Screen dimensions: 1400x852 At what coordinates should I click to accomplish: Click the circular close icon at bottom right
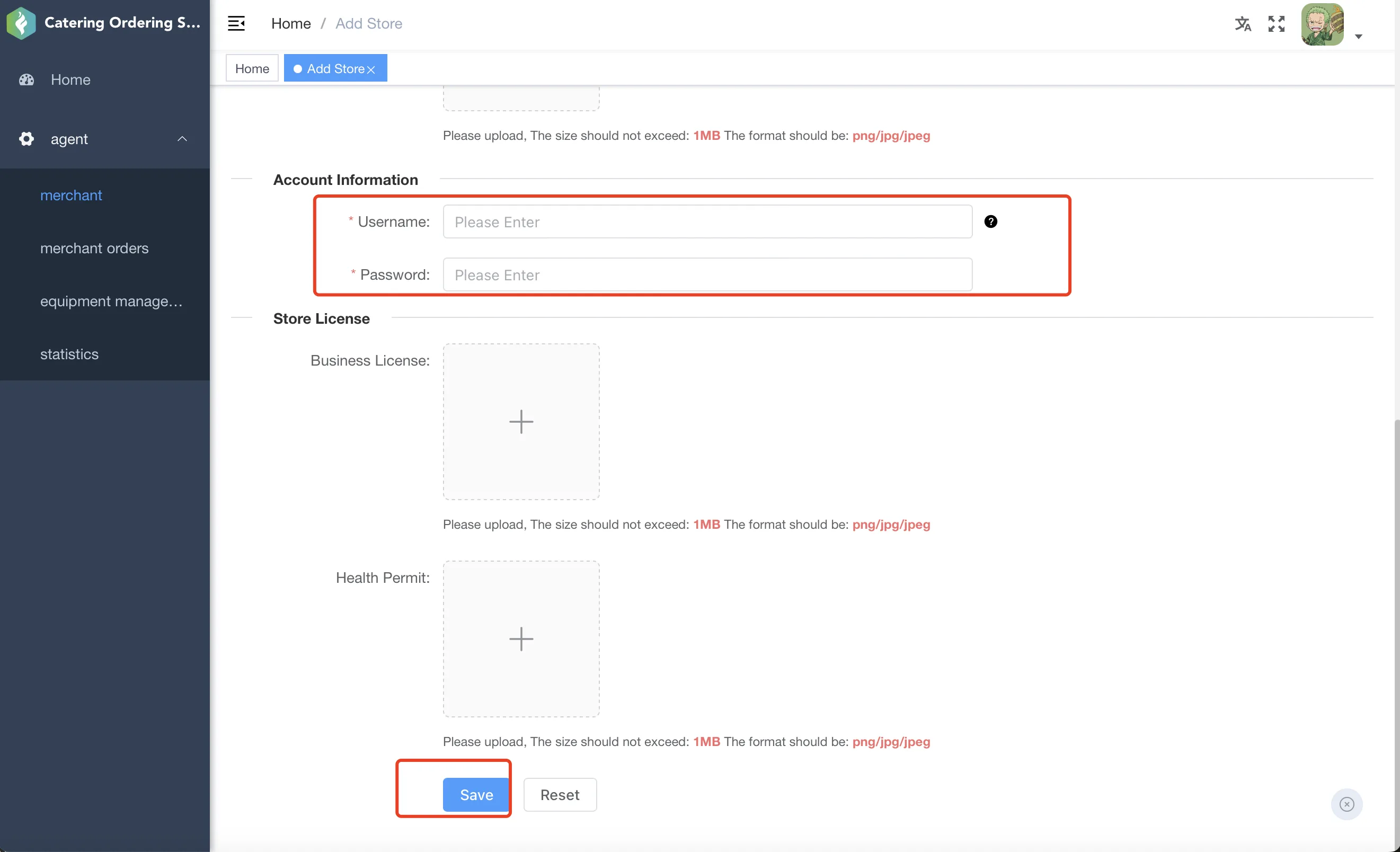tap(1346, 804)
